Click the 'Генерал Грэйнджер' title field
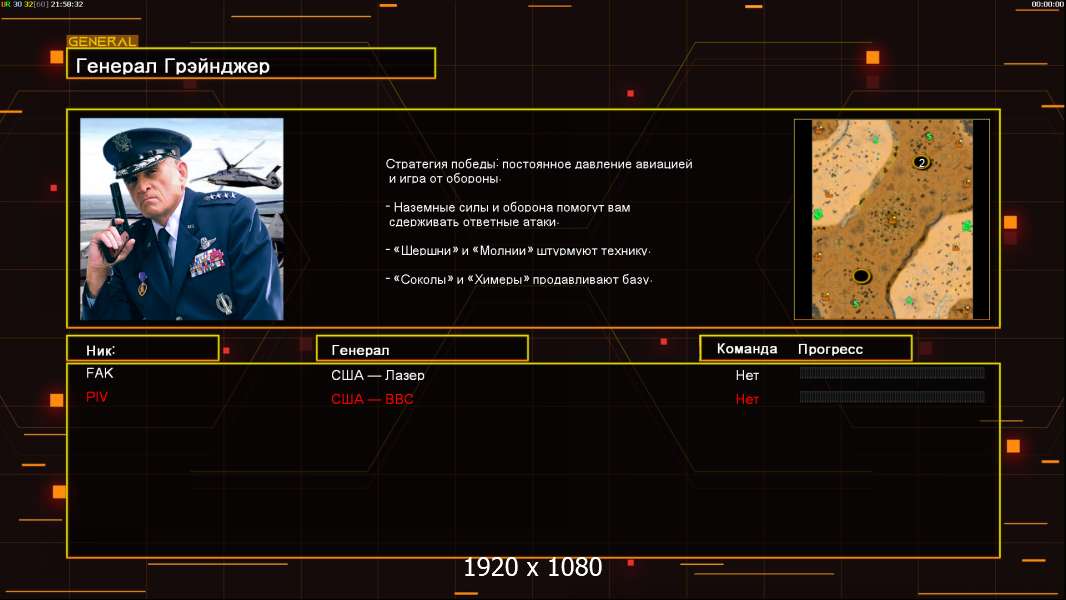1066x600 pixels. click(x=251, y=63)
